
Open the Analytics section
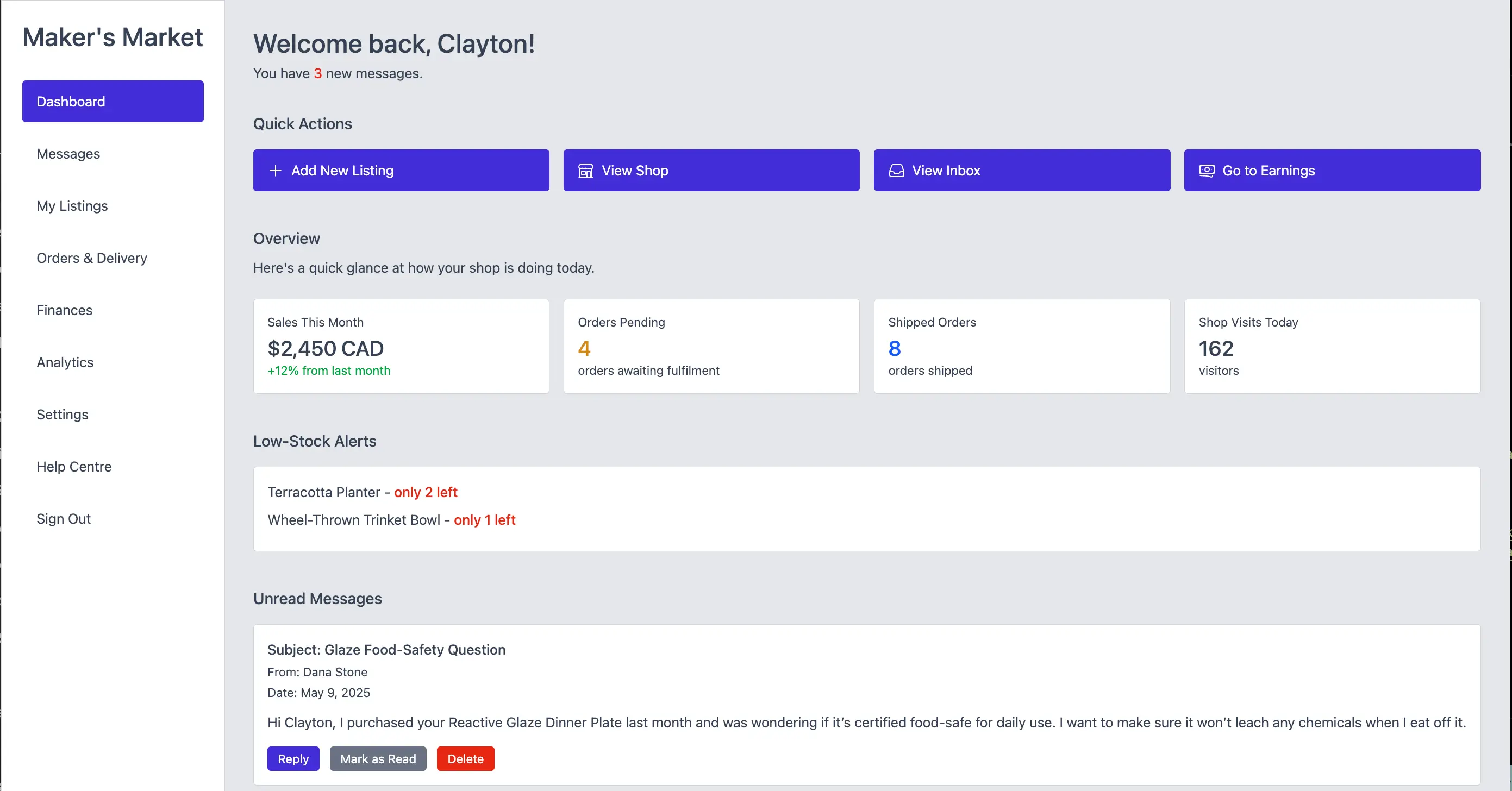65,362
